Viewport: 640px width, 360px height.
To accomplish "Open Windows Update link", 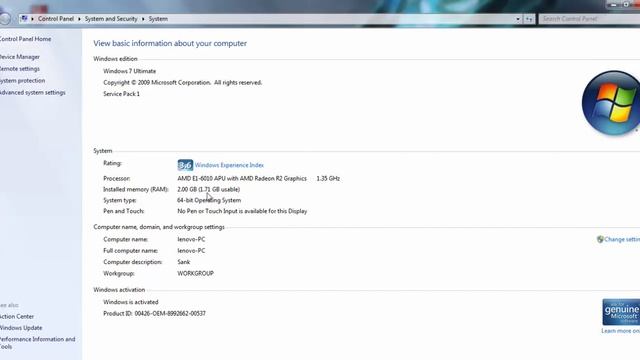I will coord(21,328).
